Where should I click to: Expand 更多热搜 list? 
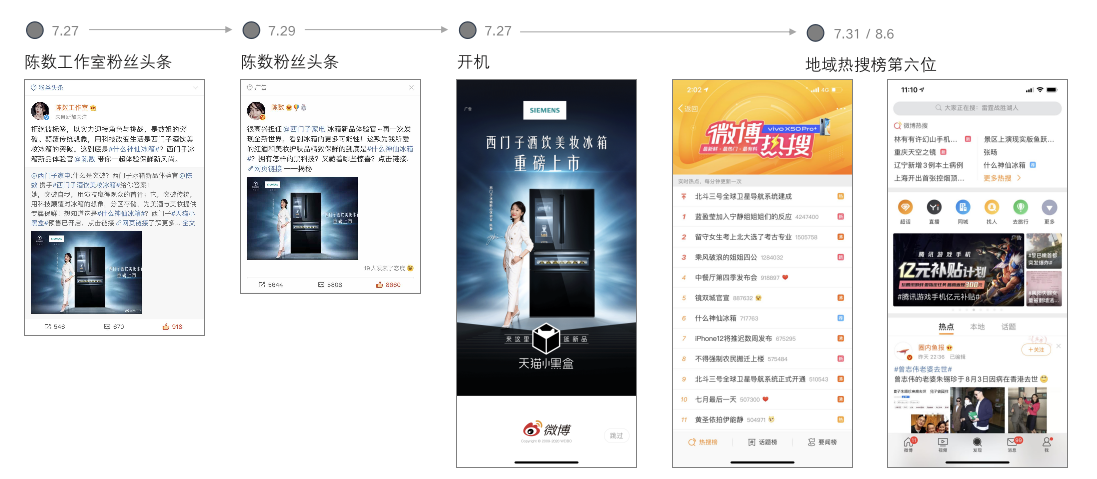click(1002, 178)
